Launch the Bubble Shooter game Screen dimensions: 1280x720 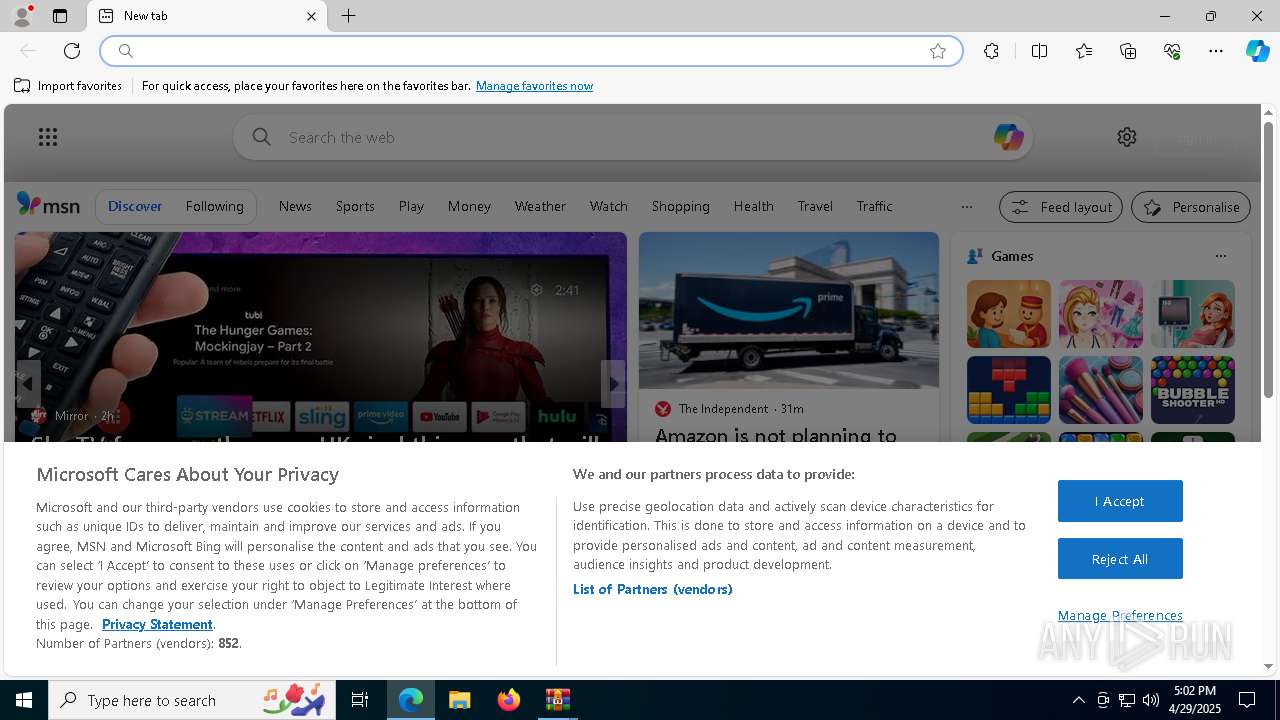coord(1192,390)
